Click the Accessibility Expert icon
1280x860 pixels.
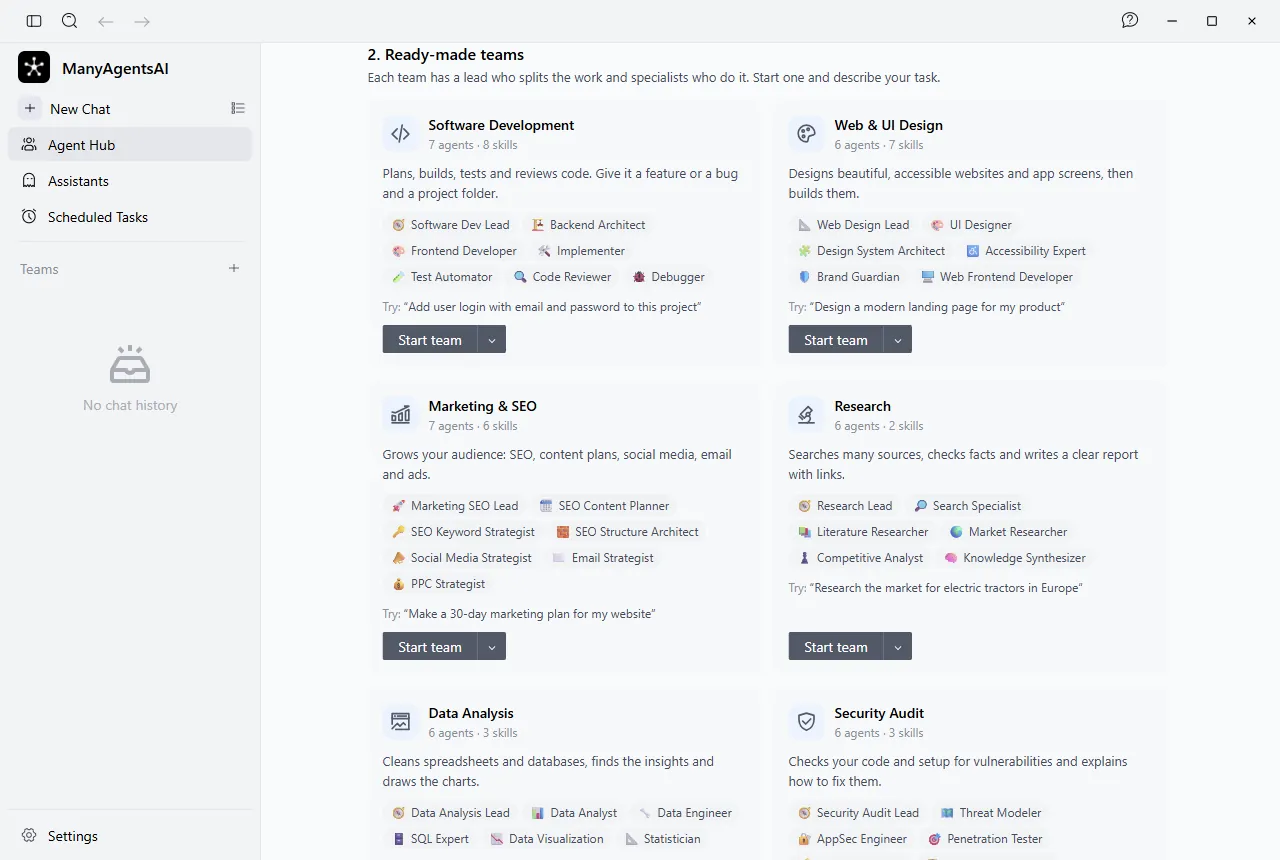point(973,251)
